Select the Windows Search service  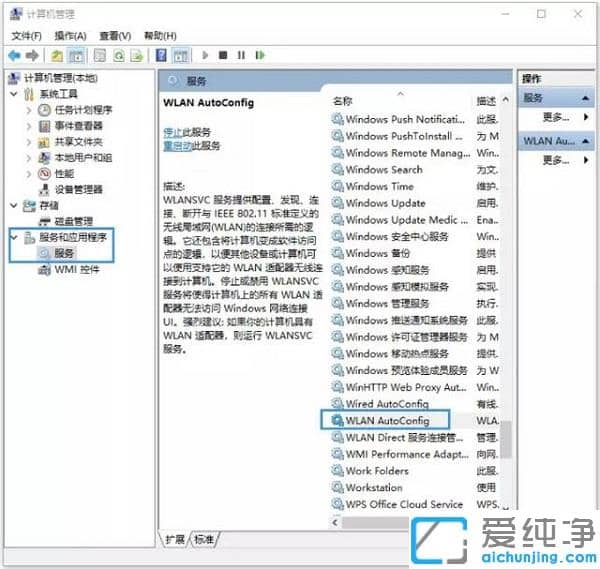point(377,170)
